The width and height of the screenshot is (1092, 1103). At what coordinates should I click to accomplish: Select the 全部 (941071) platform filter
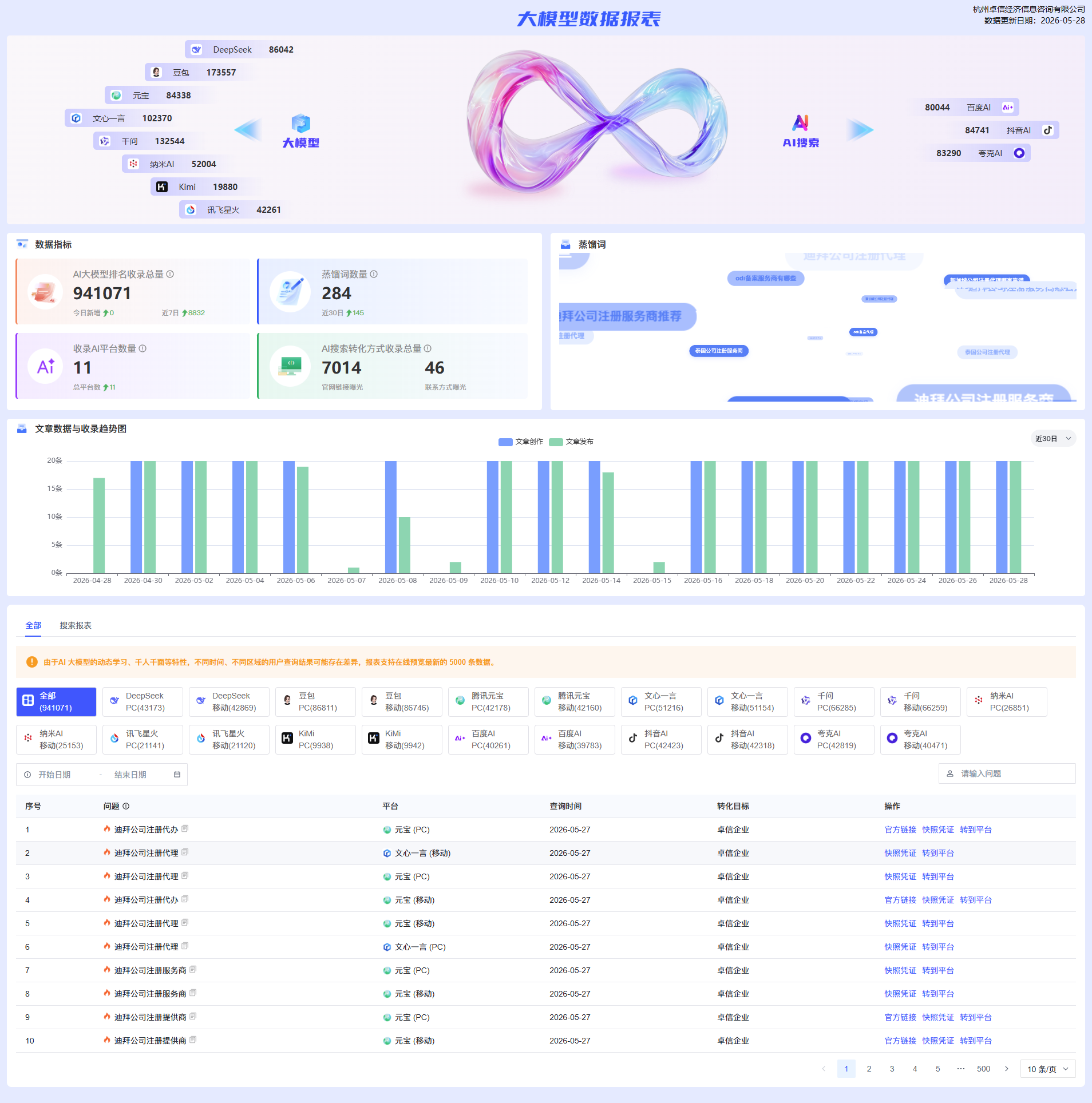click(x=56, y=702)
